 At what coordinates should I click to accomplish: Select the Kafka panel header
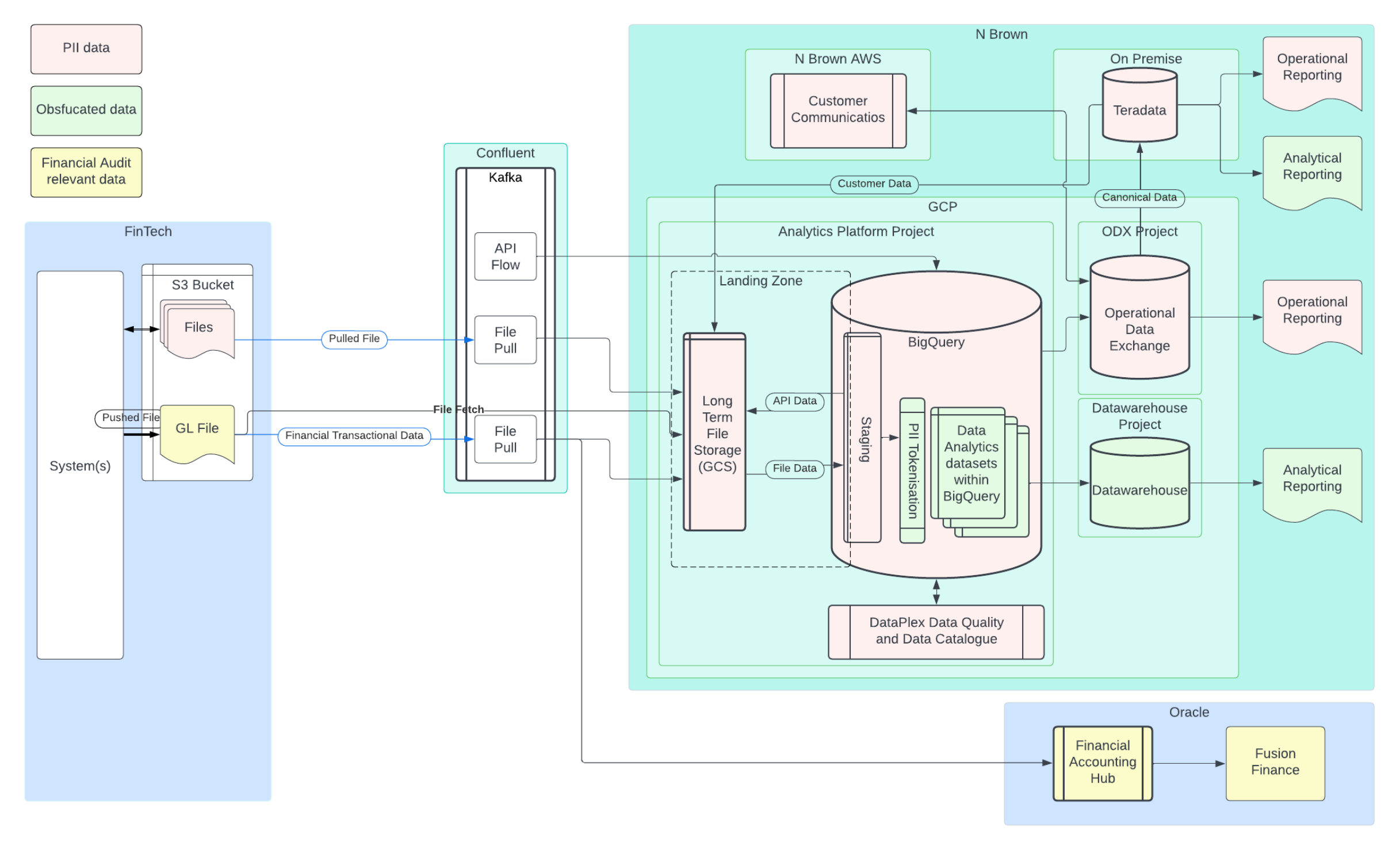pos(504,177)
